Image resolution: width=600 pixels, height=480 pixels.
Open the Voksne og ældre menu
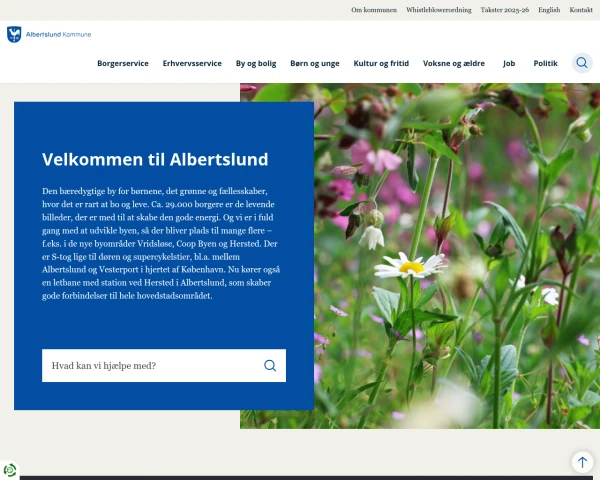click(x=454, y=64)
